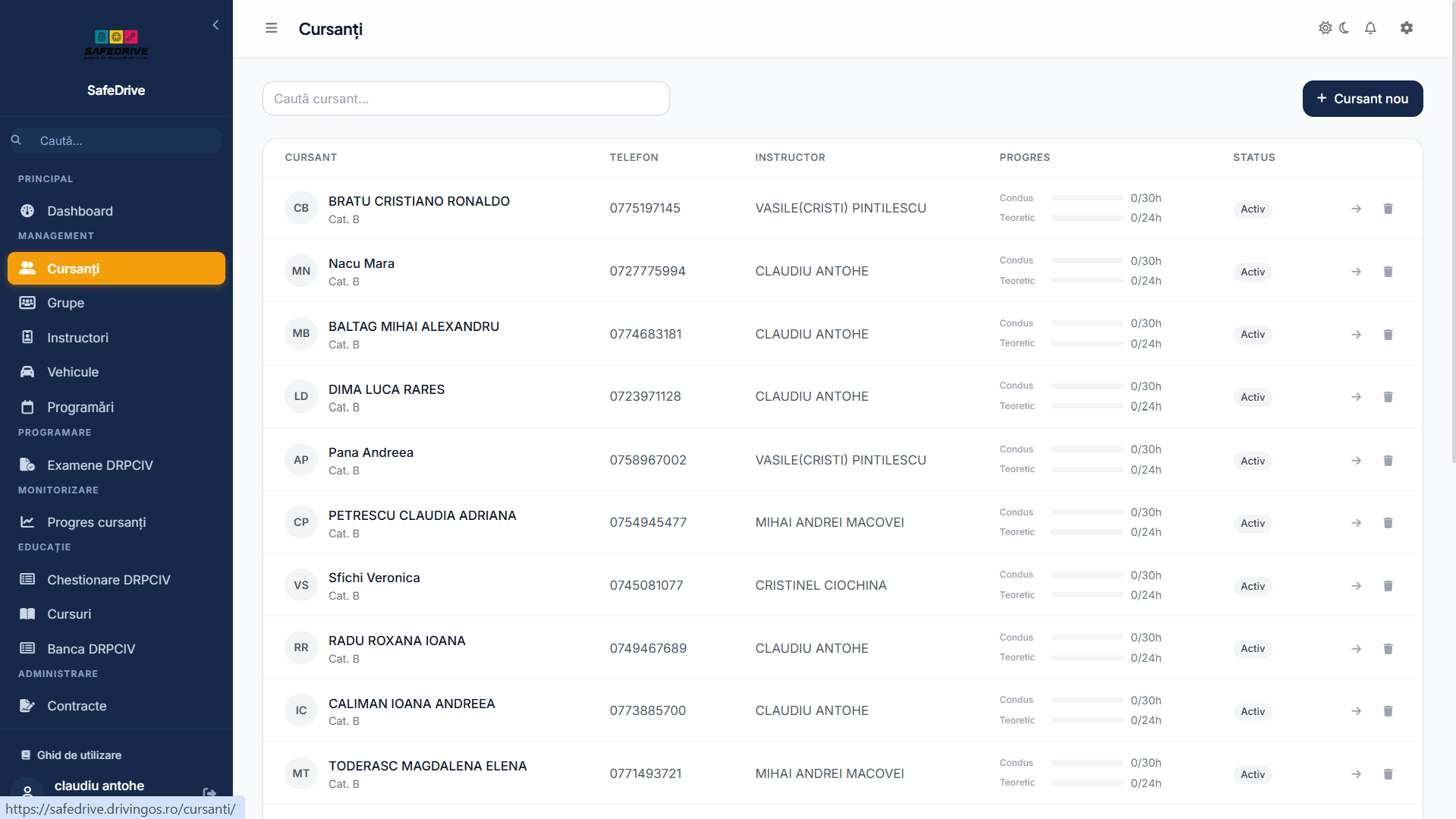
Task: Open Ghid de utilizare link
Action: pos(71,755)
